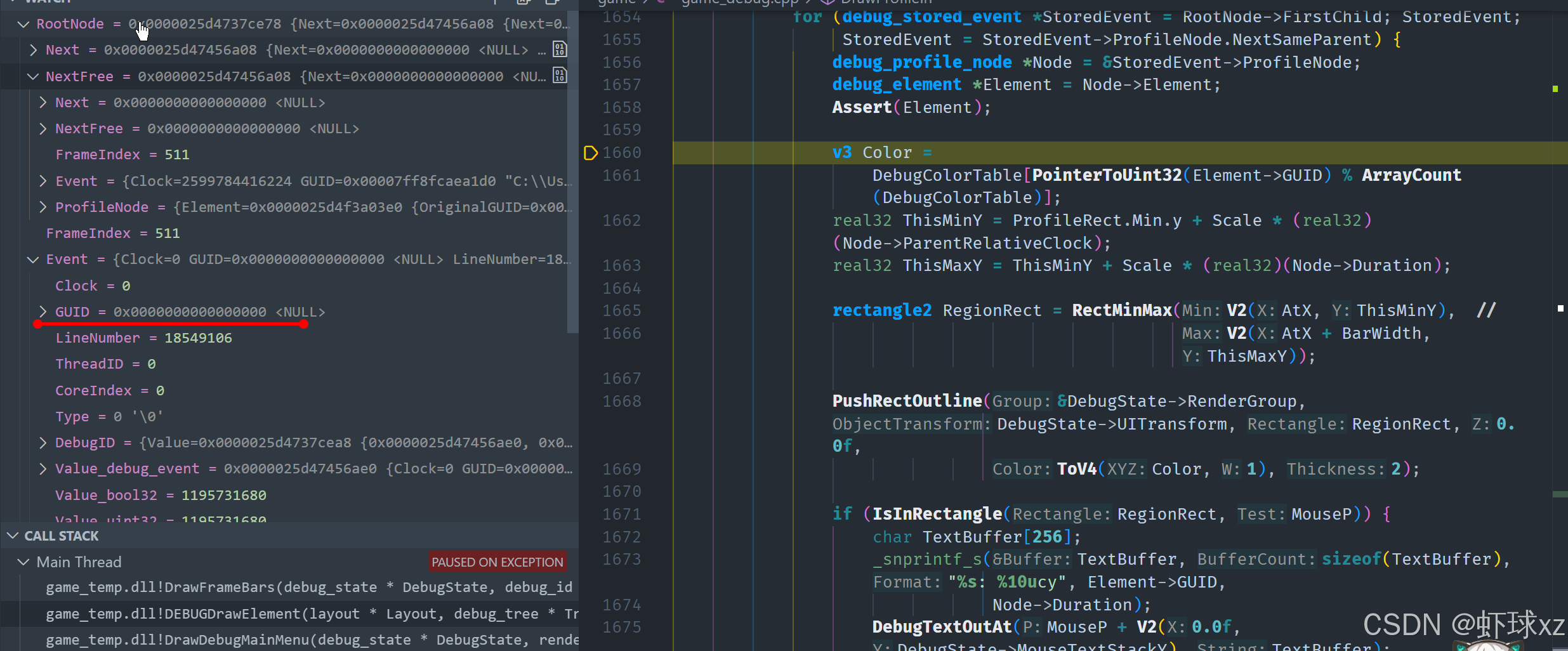1568x651 pixels.
Task: Collapse the CALL STACK section
Action: pyautogui.click(x=12, y=536)
